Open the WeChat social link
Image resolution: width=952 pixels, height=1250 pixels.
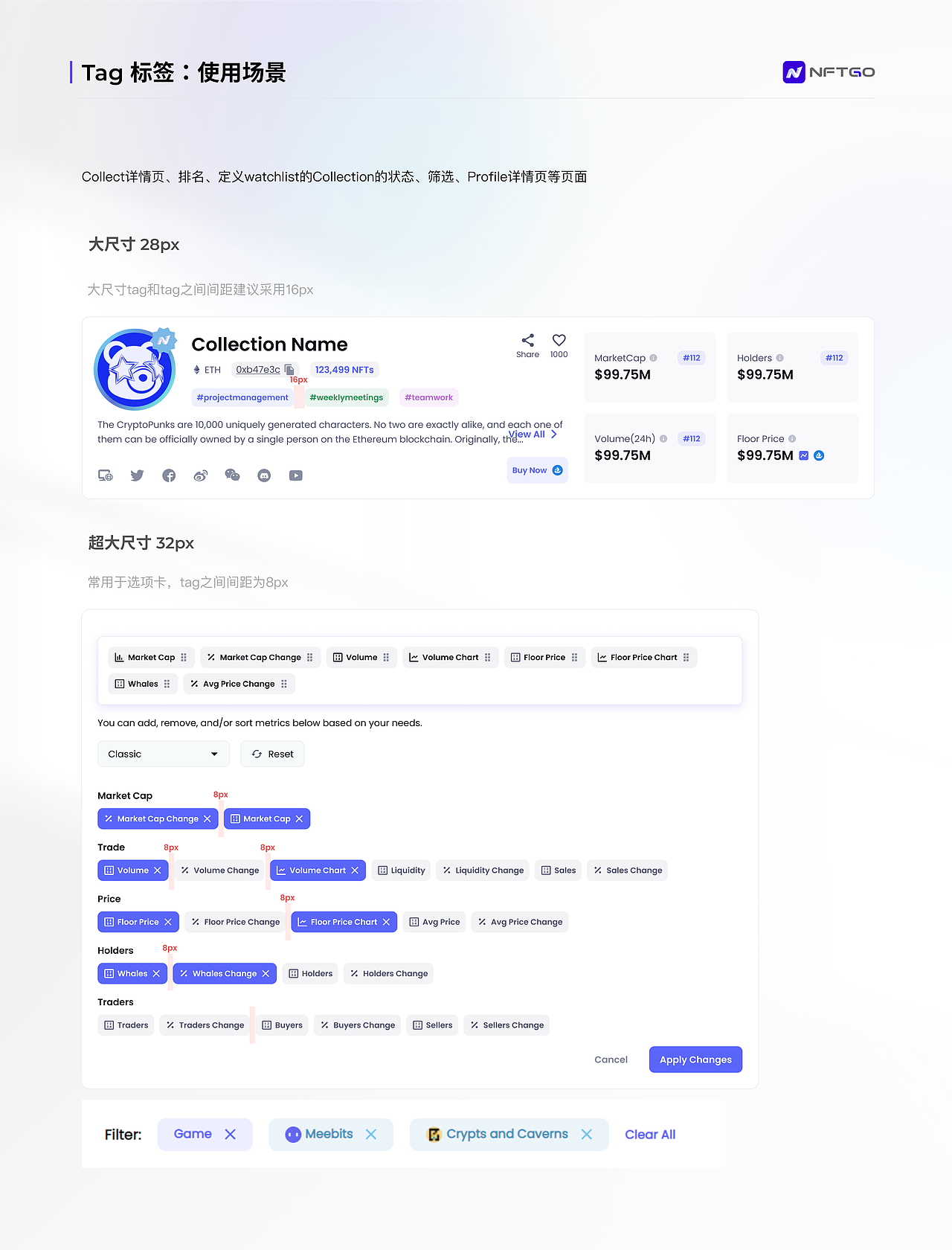pyautogui.click(x=232, y=475)
